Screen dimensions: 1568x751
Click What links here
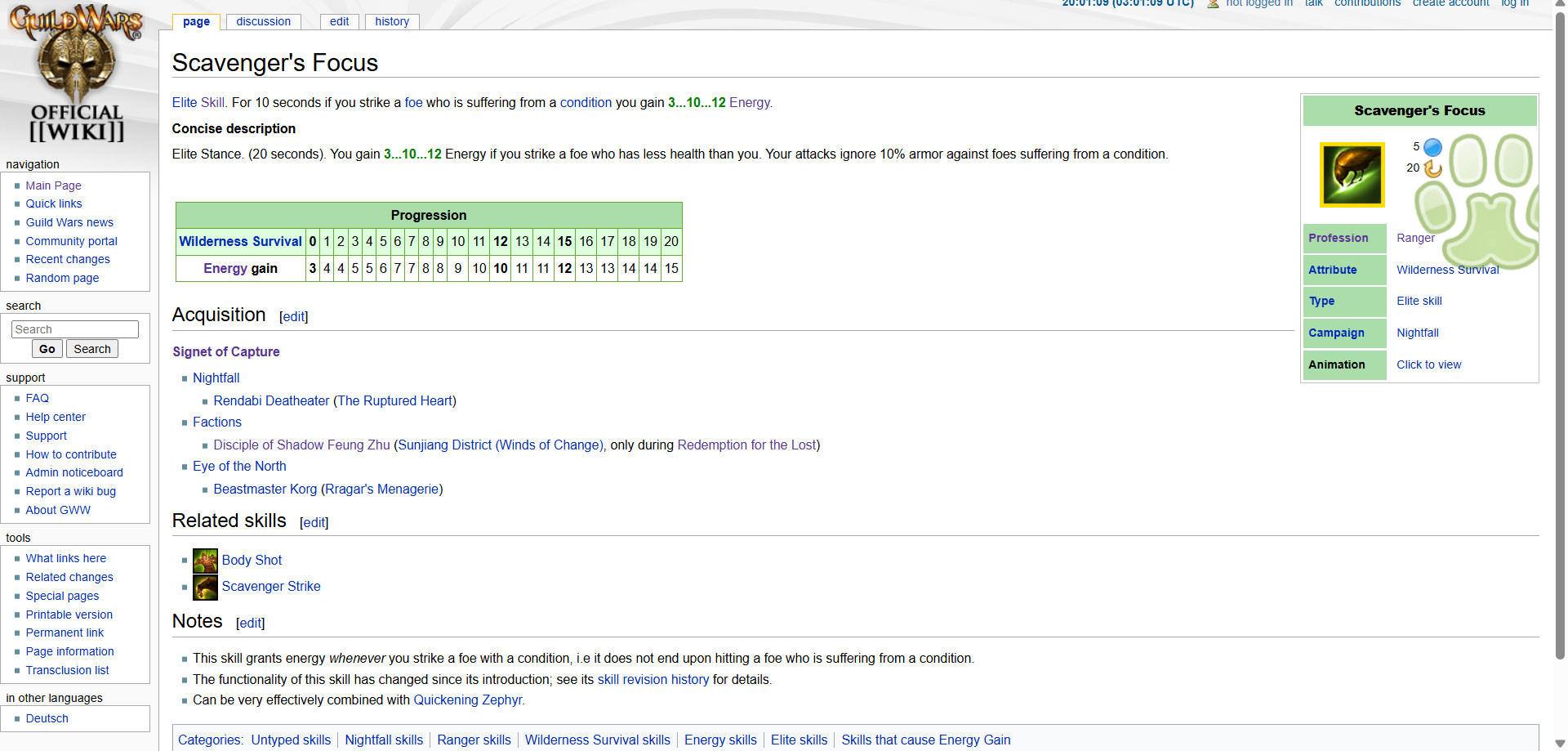(x=65, y=558)
